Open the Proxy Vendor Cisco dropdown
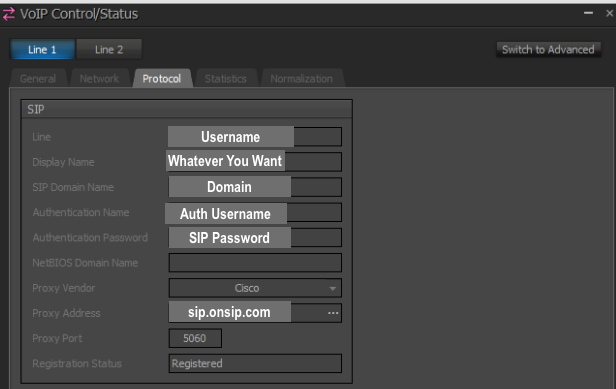 click(x=255, y=288)
